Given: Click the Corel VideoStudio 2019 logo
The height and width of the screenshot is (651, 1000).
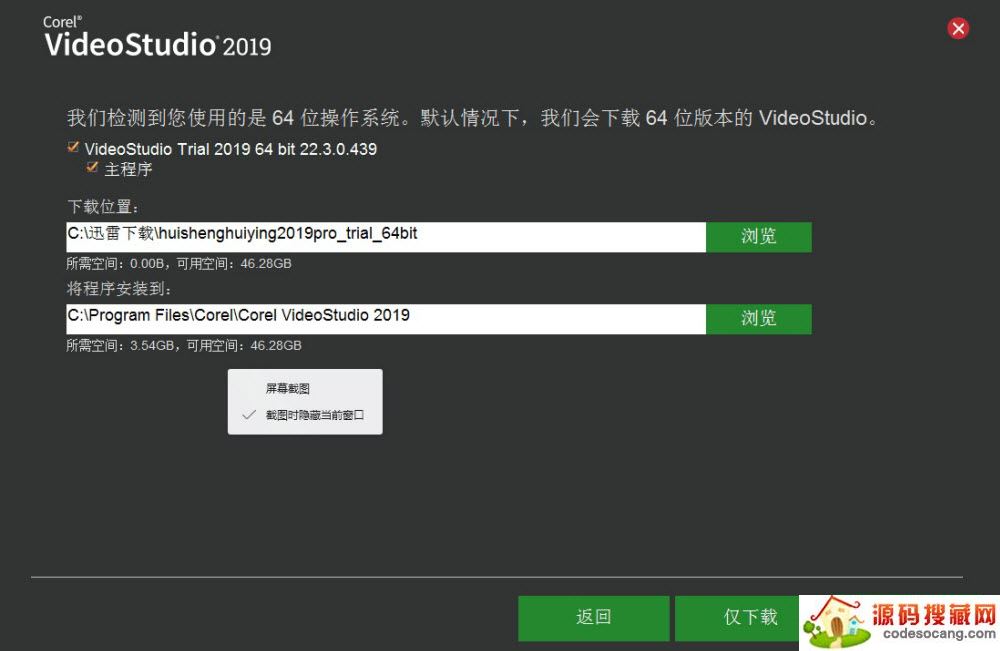Looking at the screenshot, I should pos(158,38).
